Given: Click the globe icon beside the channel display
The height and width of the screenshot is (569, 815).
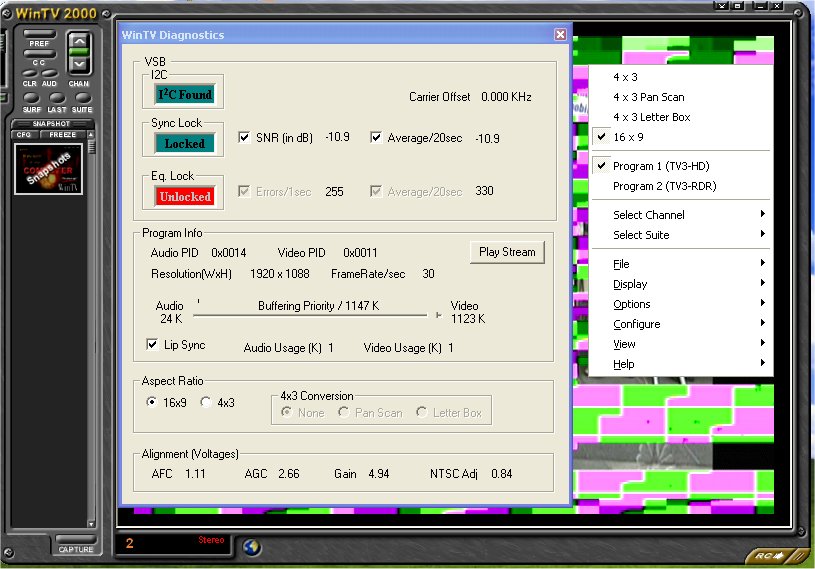Looking at the screenshot, I should point(252,547).
